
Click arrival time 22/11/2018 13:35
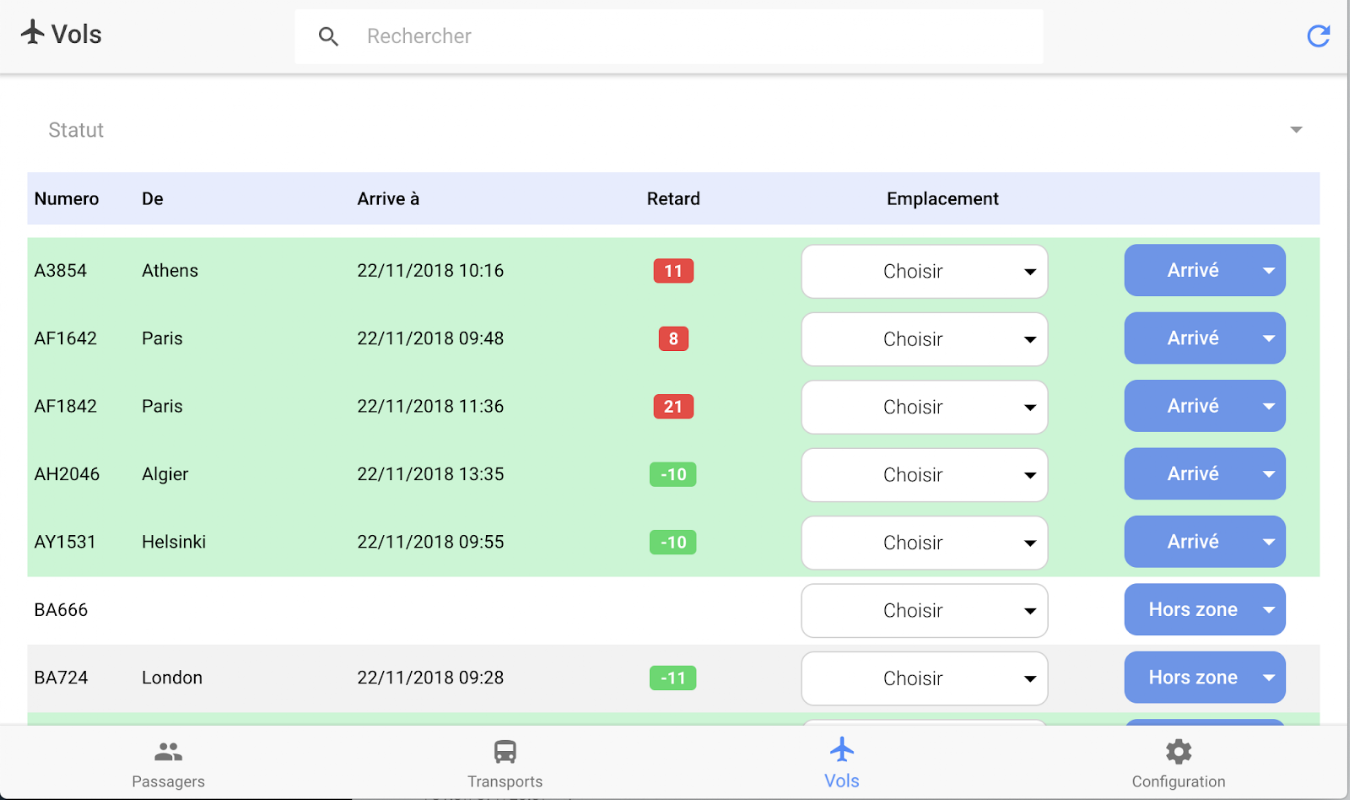click(x=430, y=475)
